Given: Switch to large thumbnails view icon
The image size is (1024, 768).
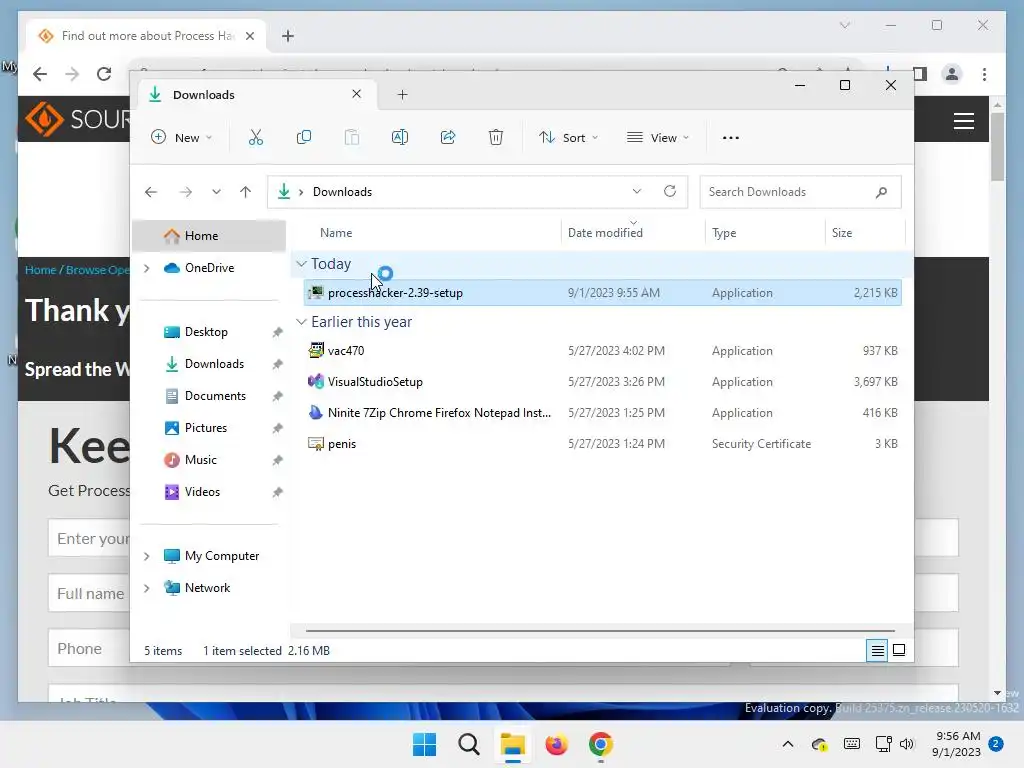Looking at the screenshot, I should [x=899, y=650].
